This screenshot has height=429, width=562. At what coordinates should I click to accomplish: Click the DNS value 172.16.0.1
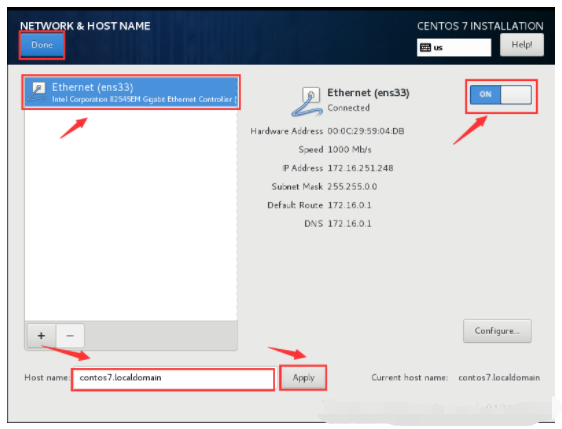point(349,224)
